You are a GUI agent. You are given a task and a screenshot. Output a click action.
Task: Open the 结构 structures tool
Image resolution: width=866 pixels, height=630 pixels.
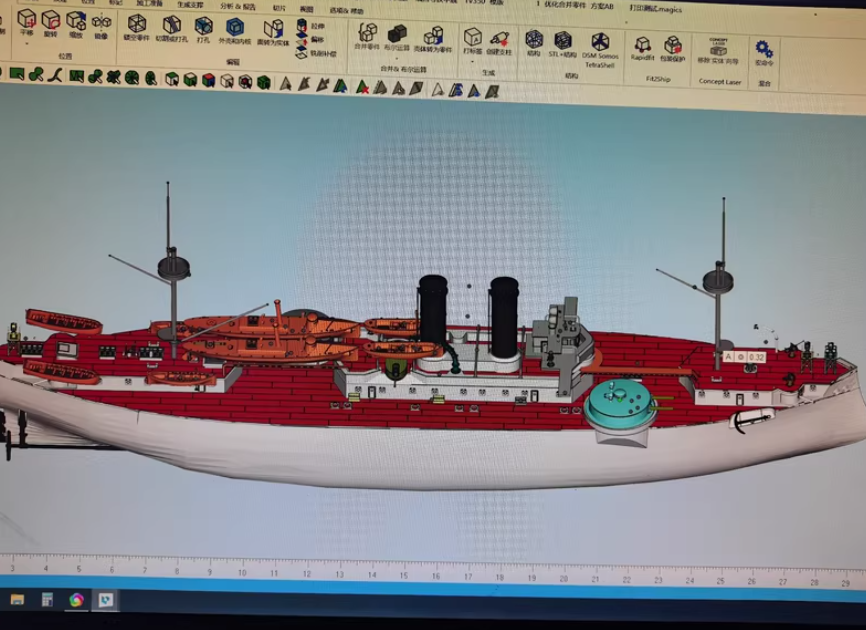coord(534,43)
